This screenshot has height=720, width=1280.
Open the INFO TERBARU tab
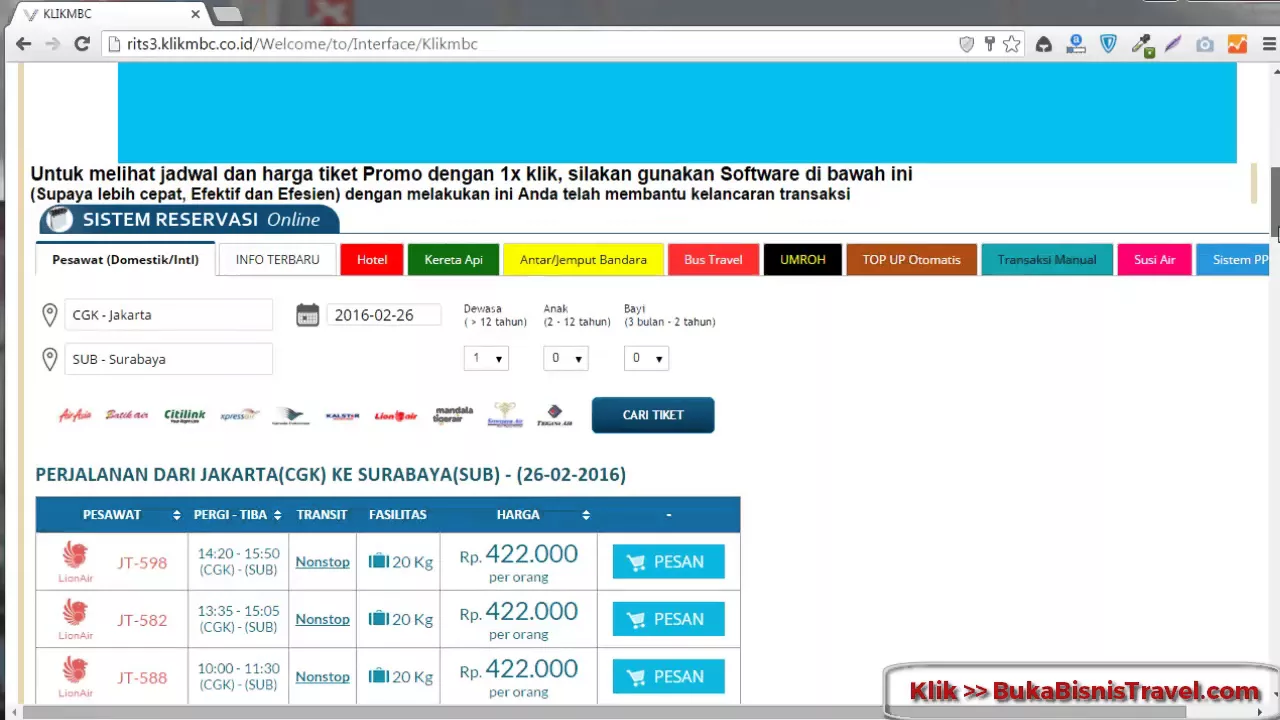pos(277,259)
